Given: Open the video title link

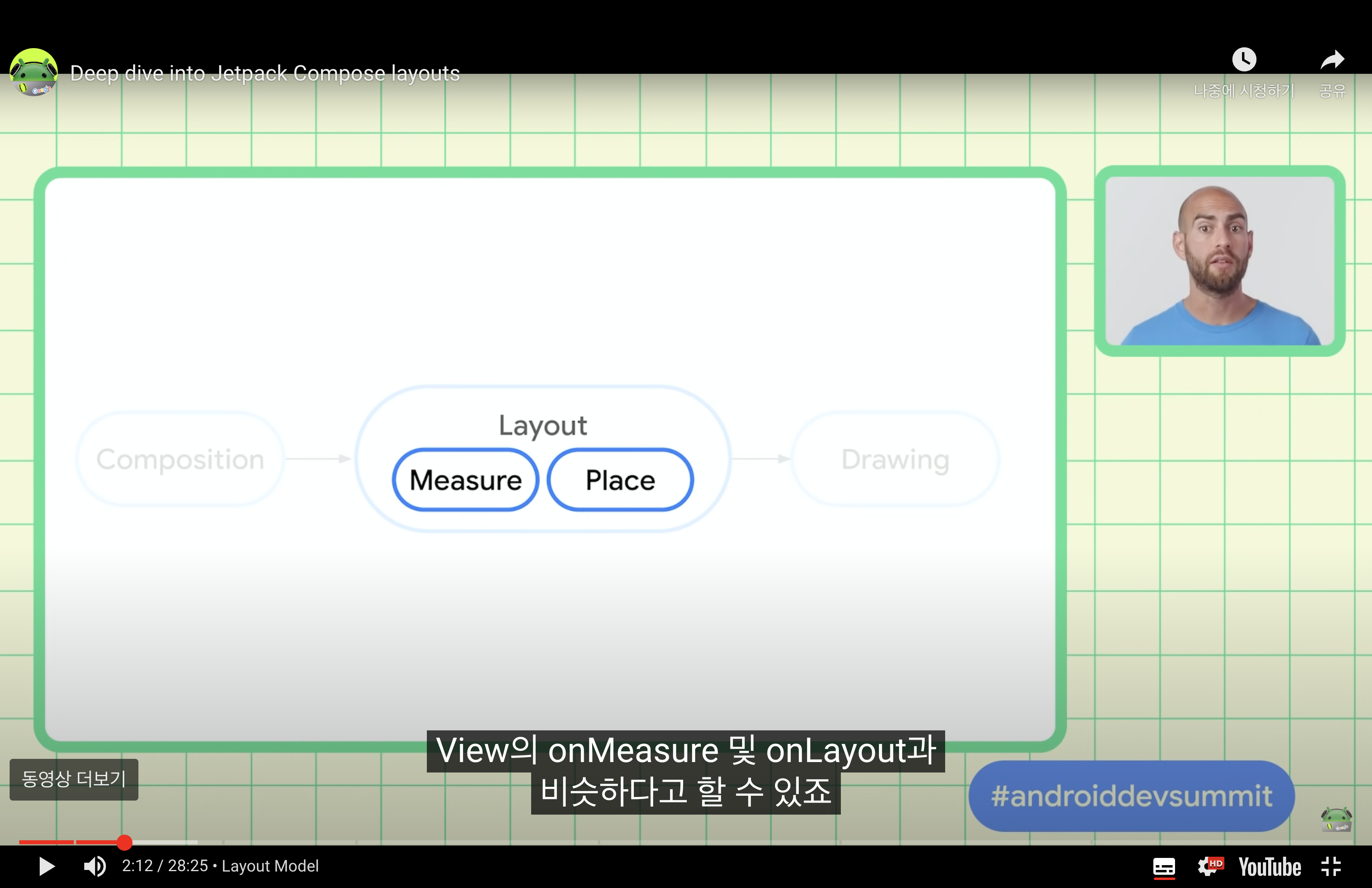Looking at the screenshot, I should [265, 74].
